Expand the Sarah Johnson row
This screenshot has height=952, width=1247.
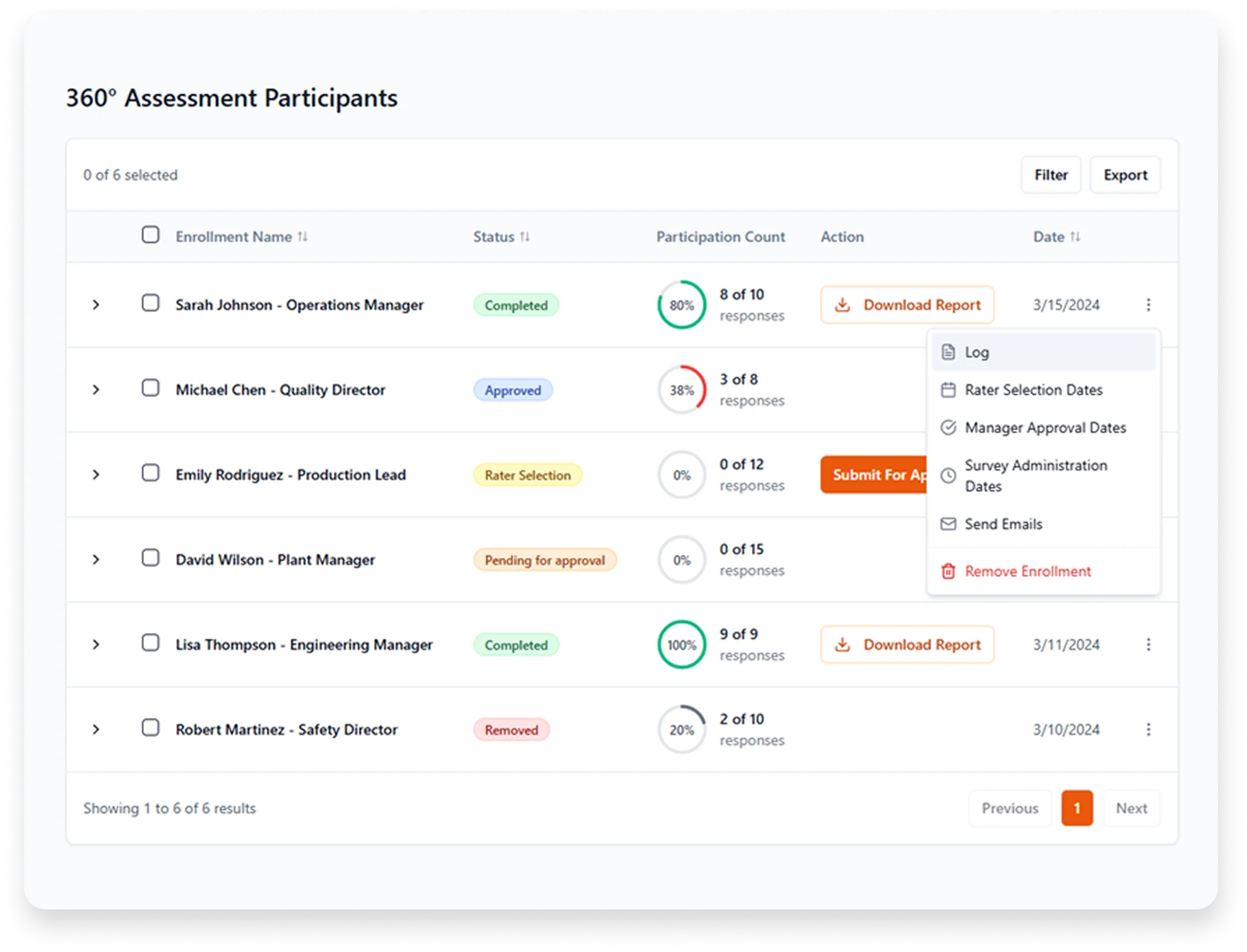(96, 305)
